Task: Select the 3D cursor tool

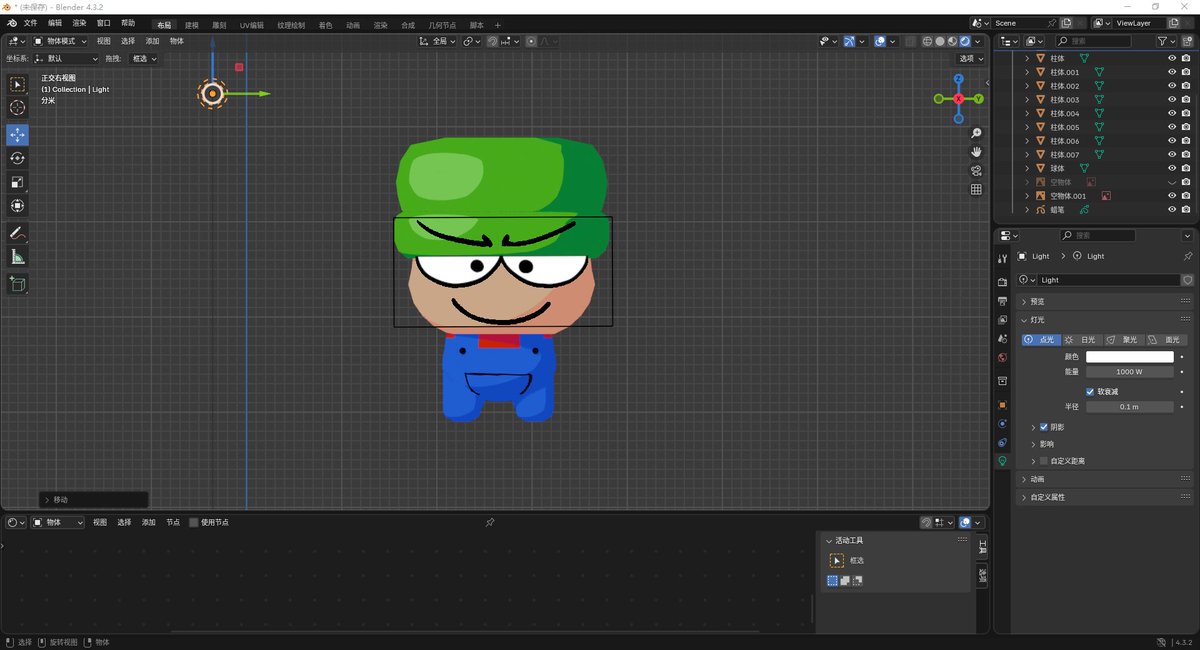Action: click(x=17, y=108)
